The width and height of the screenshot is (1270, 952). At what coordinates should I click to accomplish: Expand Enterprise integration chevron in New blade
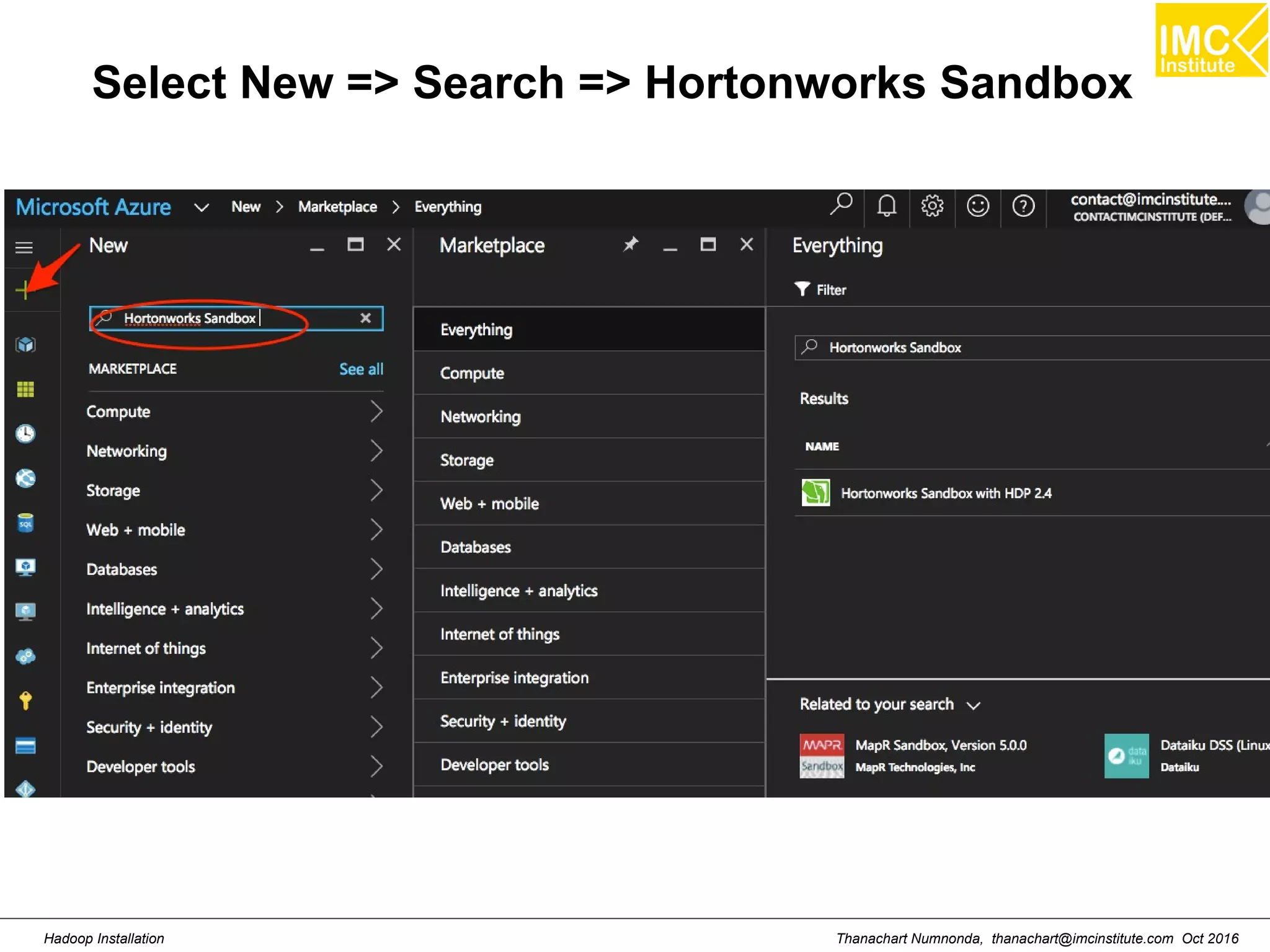[376, 687]
